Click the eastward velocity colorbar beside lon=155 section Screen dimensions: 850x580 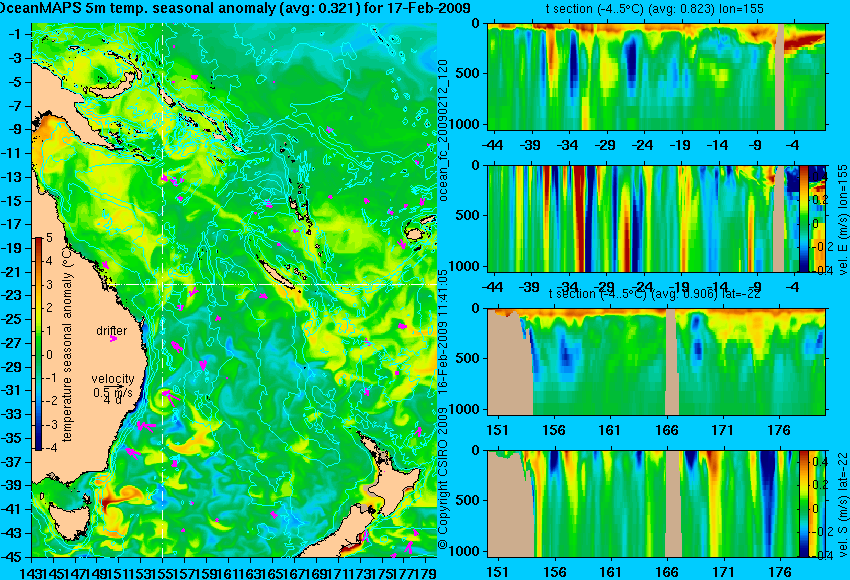tap(804, 218)
